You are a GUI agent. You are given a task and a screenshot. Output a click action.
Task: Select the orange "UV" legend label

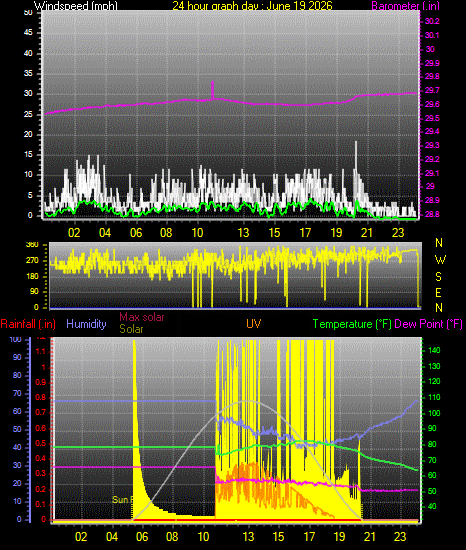tap(254, 323)
